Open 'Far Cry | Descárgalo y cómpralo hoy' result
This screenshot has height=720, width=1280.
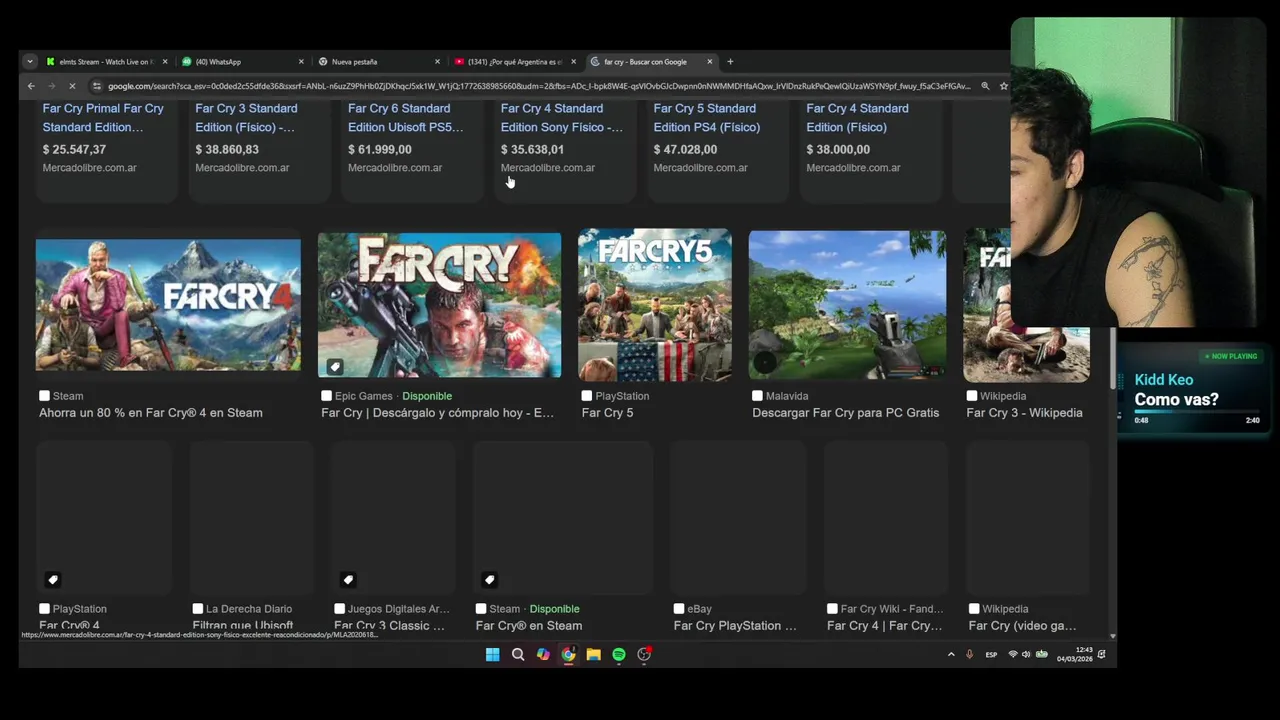(437, 413)
